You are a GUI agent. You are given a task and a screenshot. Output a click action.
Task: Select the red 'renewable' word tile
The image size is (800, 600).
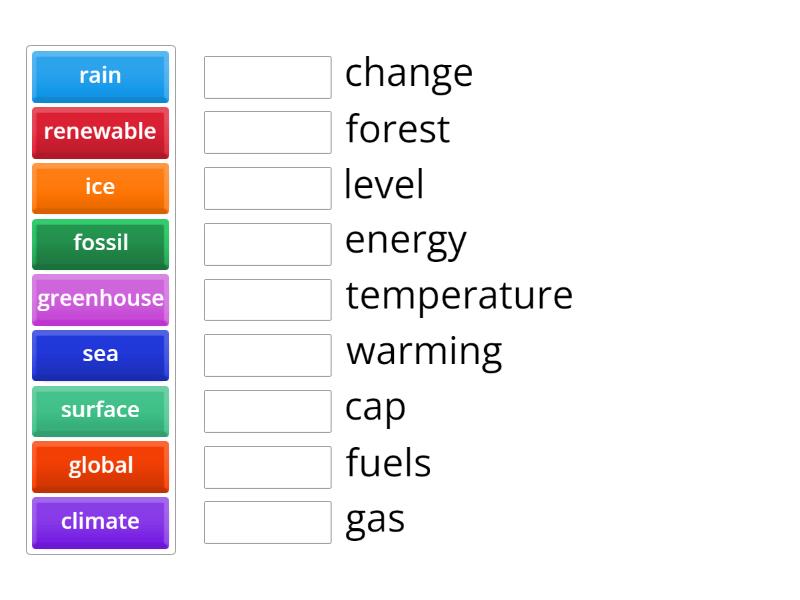click(x=100, y=132)
